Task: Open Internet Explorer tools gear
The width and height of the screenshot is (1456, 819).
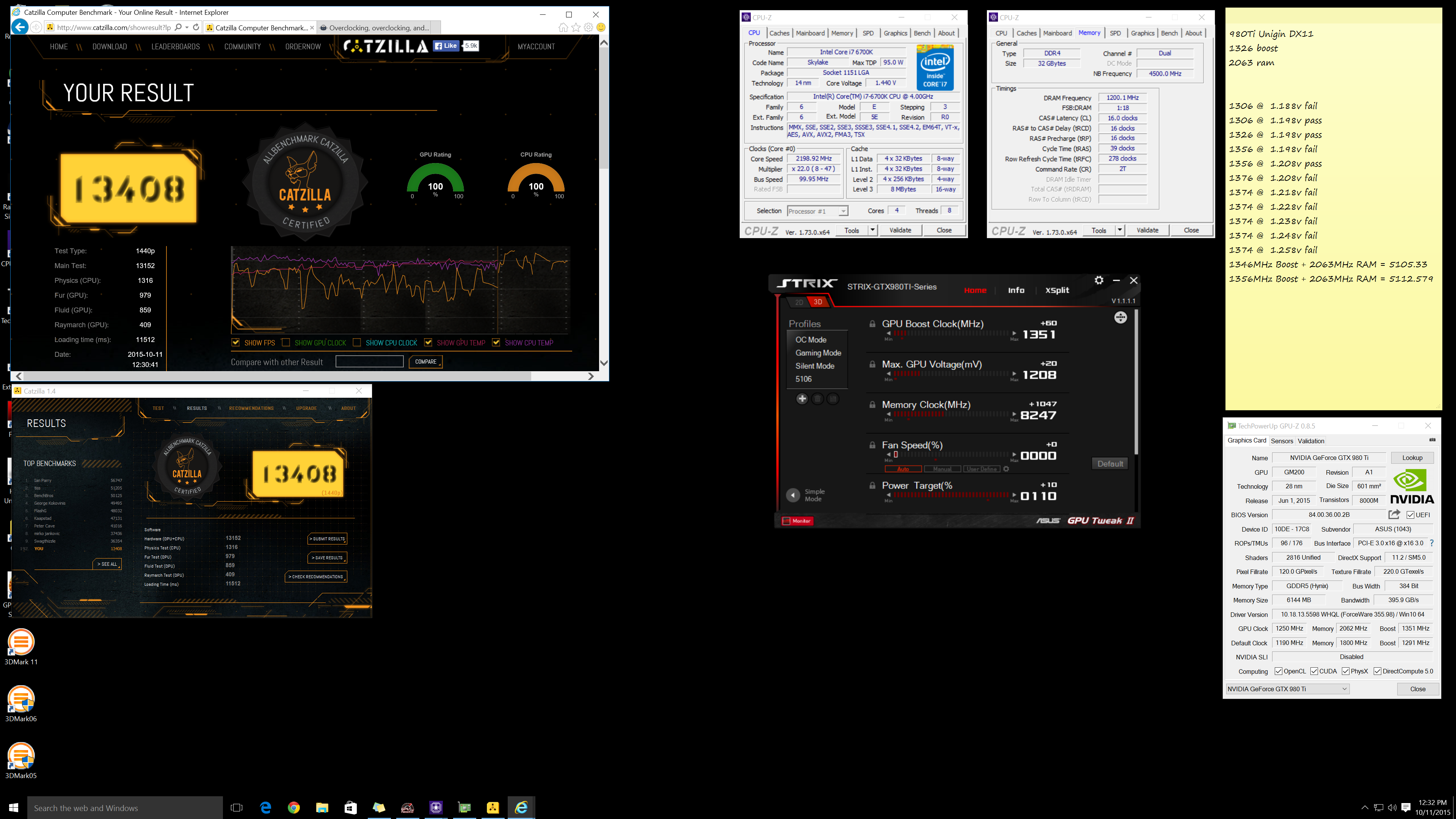Action: (588, 28)
